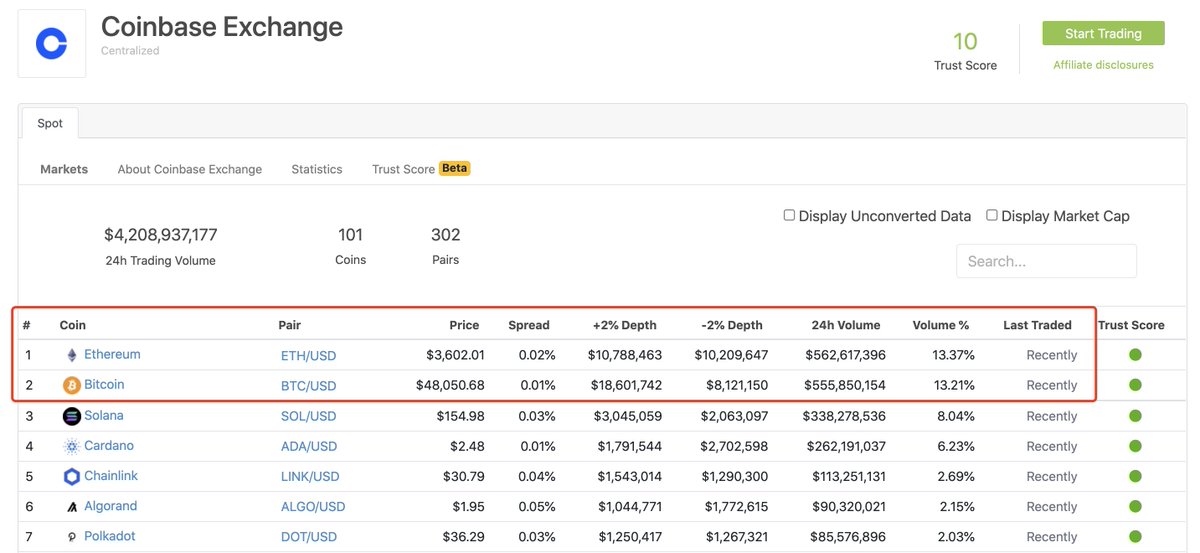Click the 302 Pairs count
Viewport: 1200px width, 553px height.
point(445,235)
